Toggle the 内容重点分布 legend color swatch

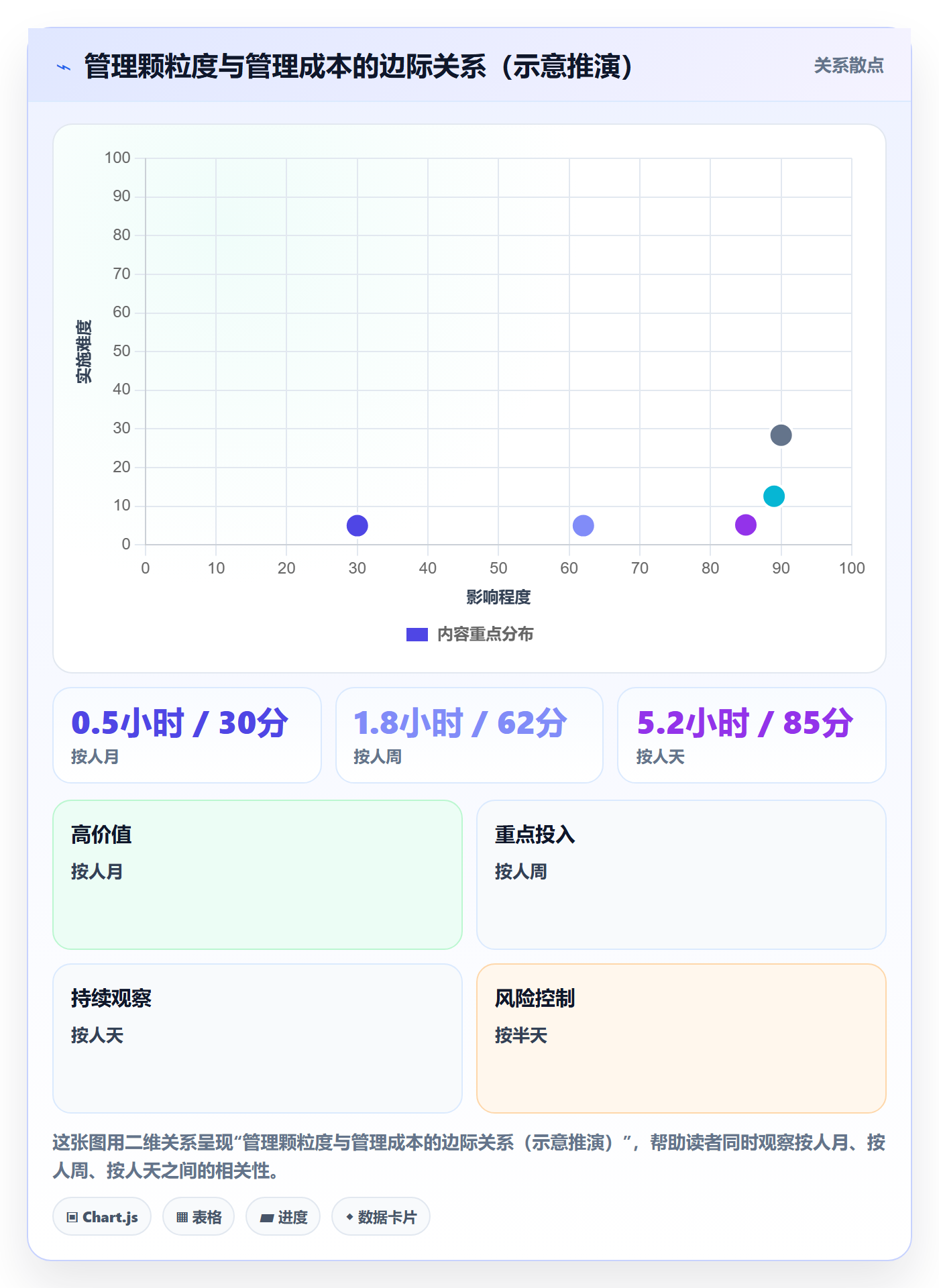click(417, 635)
